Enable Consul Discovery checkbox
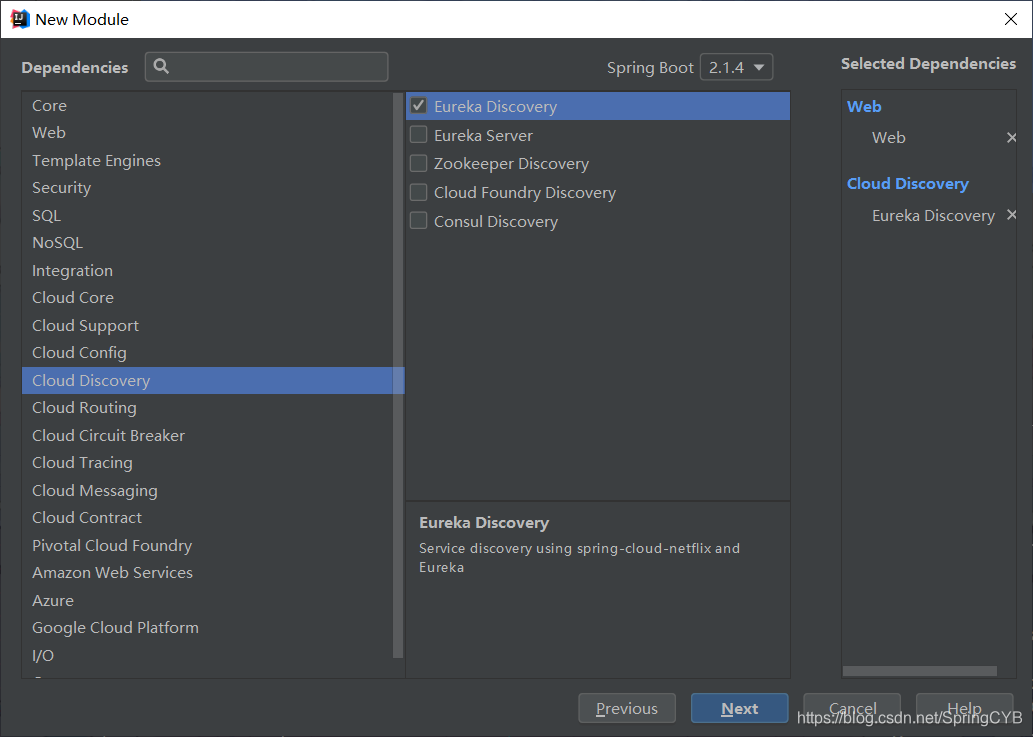The height and width of the screenshot is (737, 1033). coord(418,220)
